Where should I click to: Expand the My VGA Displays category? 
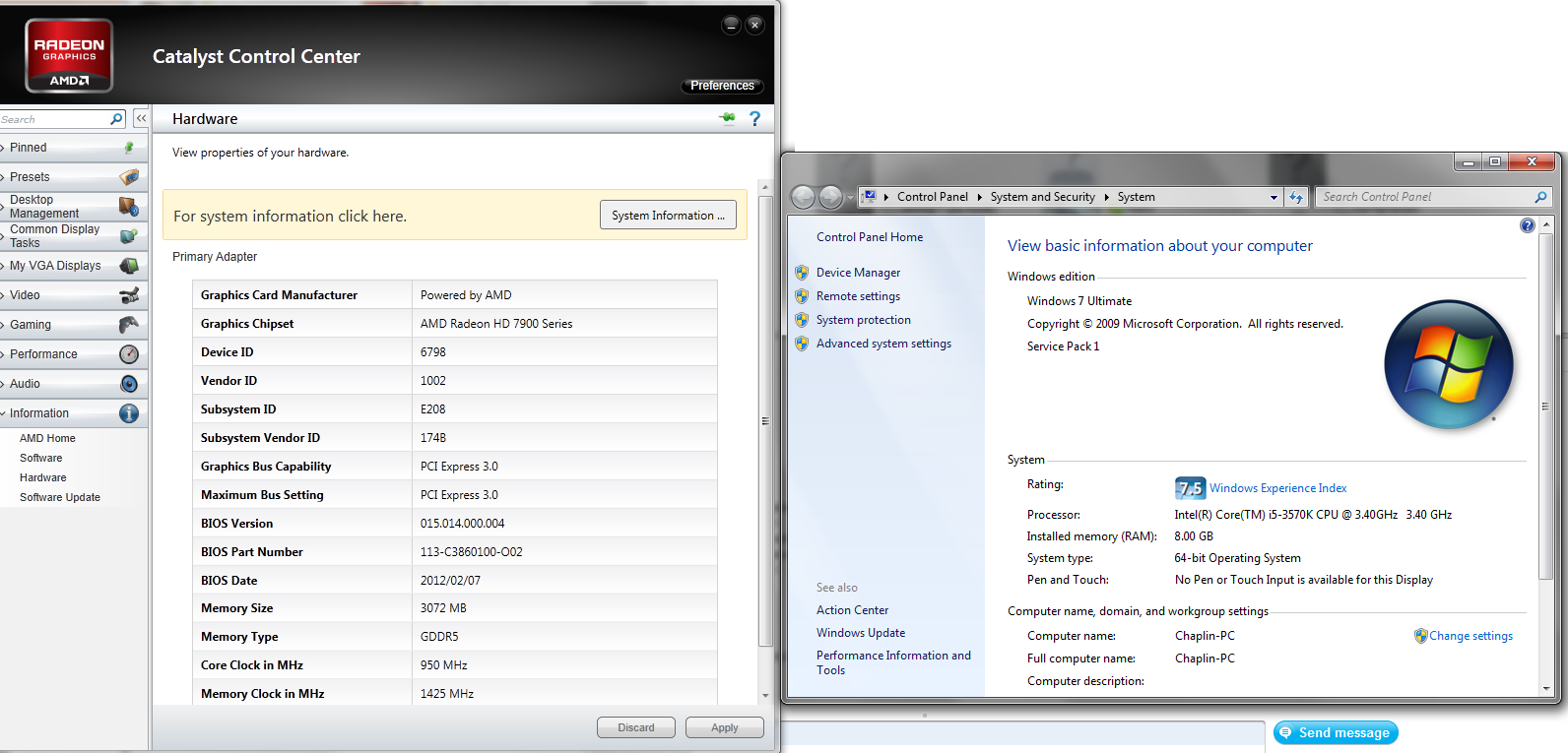click(3, 266)
